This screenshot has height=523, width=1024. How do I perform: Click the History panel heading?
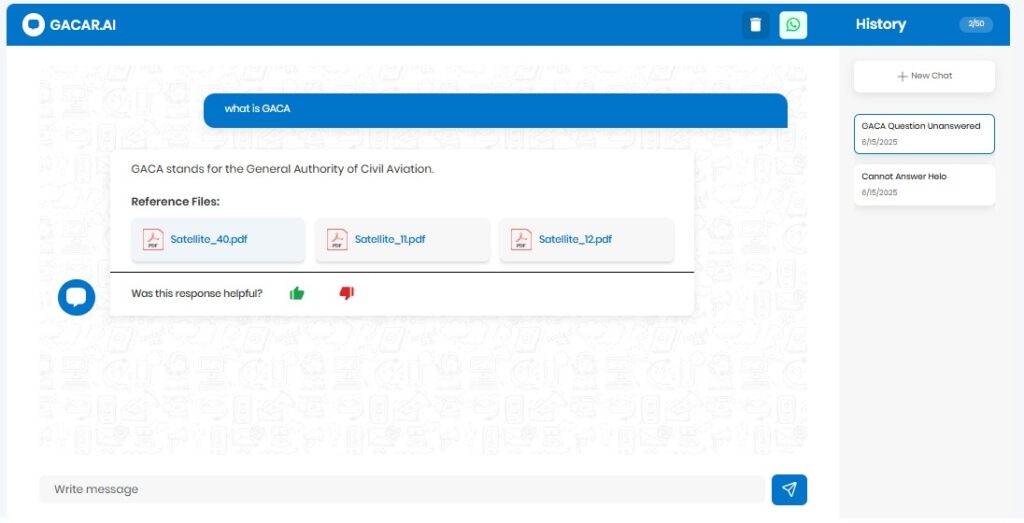[881, 24]
